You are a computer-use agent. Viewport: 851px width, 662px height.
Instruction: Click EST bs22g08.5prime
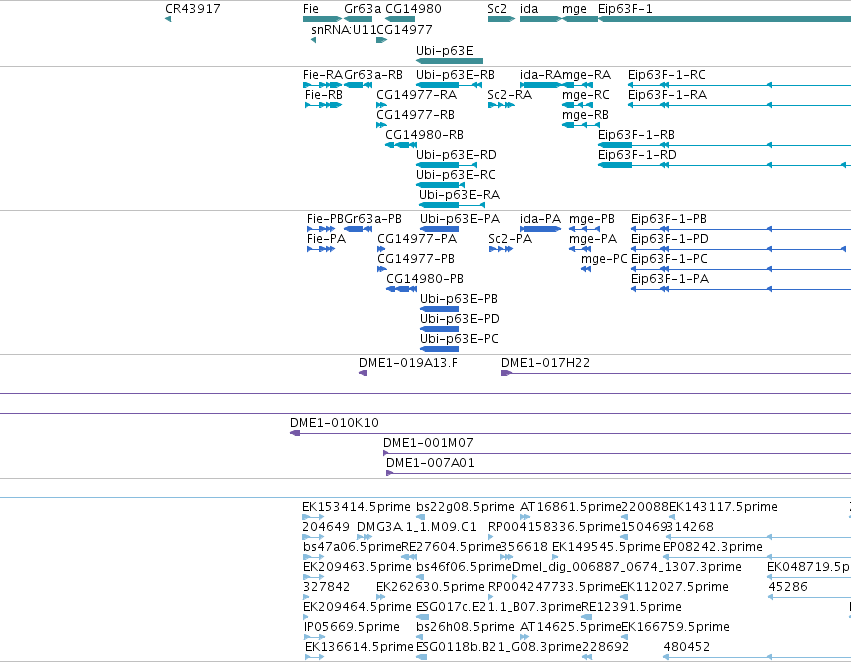(465, 507)
